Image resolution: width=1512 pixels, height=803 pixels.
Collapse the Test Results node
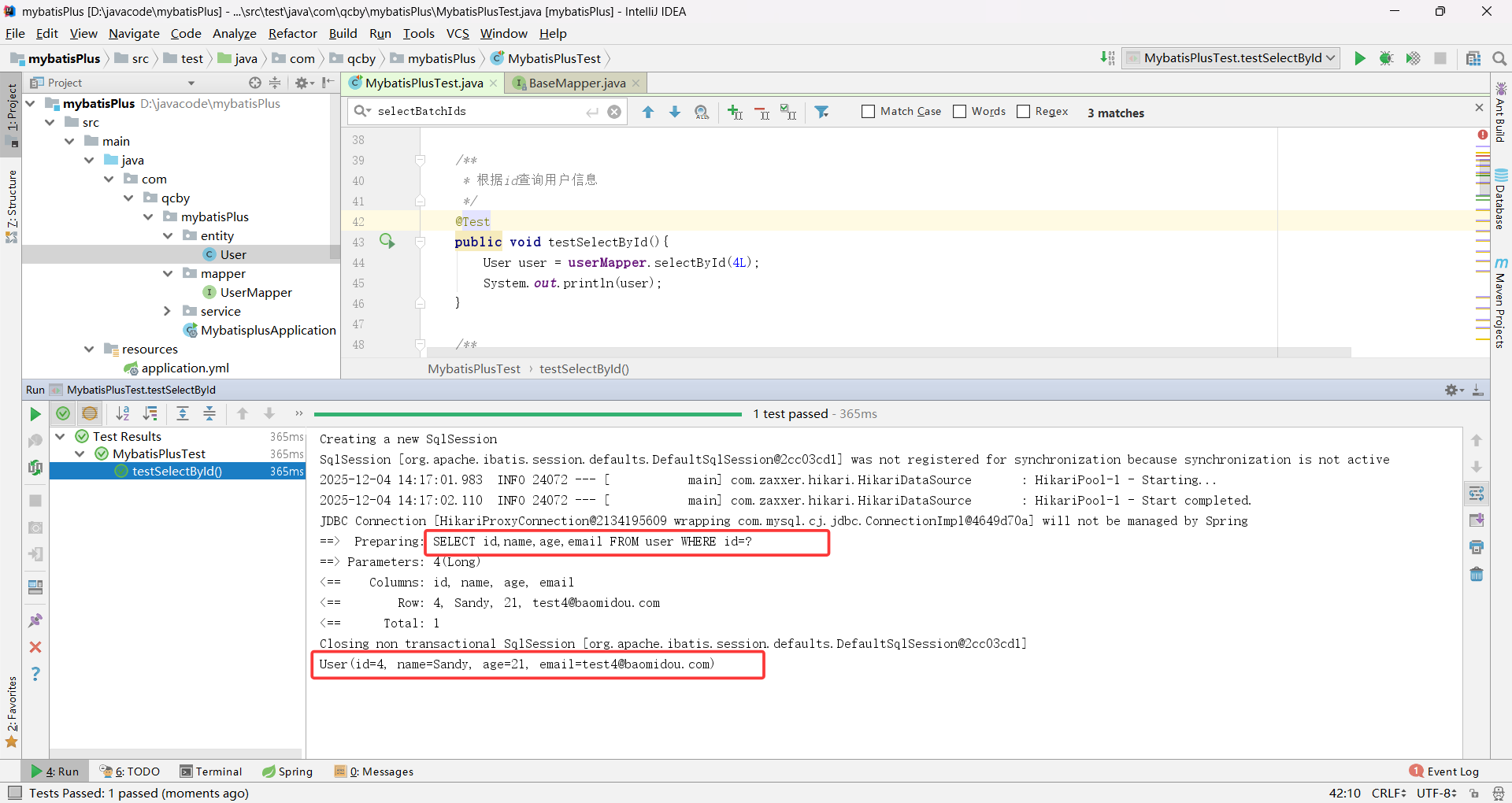[60, 436]
